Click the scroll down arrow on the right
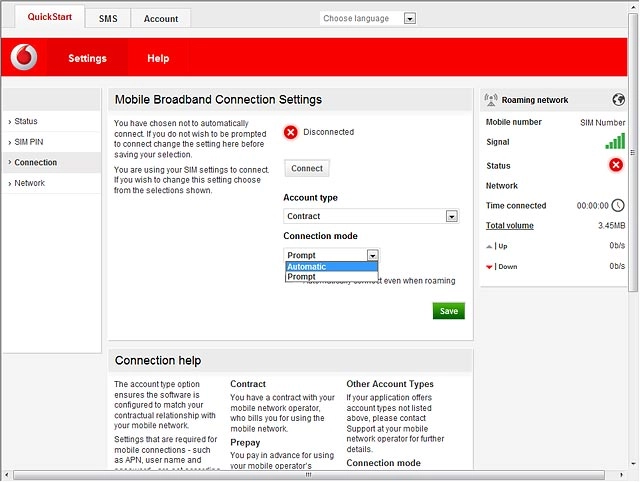 pyautogui.click(x=633, y=464)
